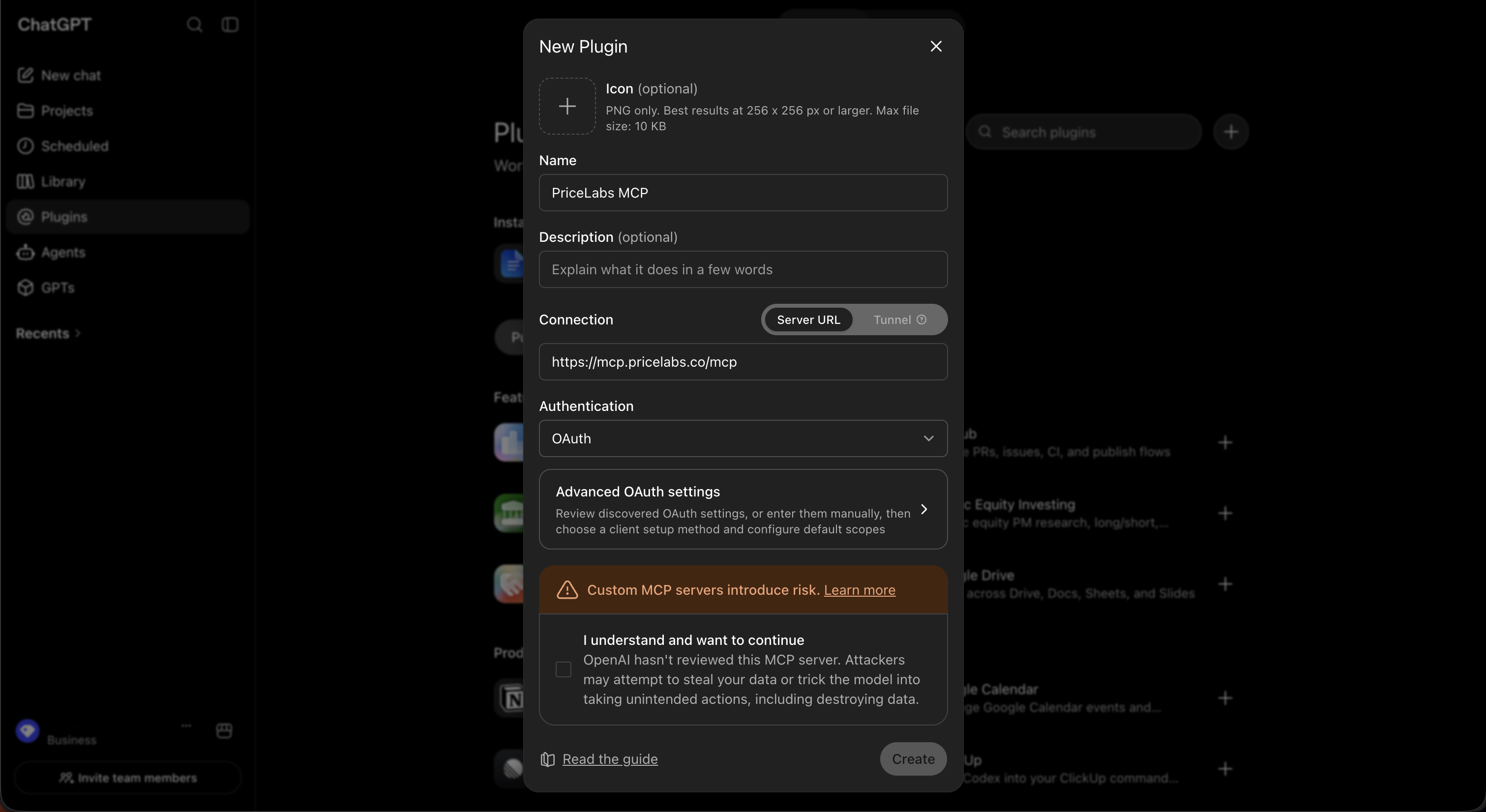The image size is (1486, 812).
Task: Open Agents in sidebar
Action: click(x=127, y=252)
